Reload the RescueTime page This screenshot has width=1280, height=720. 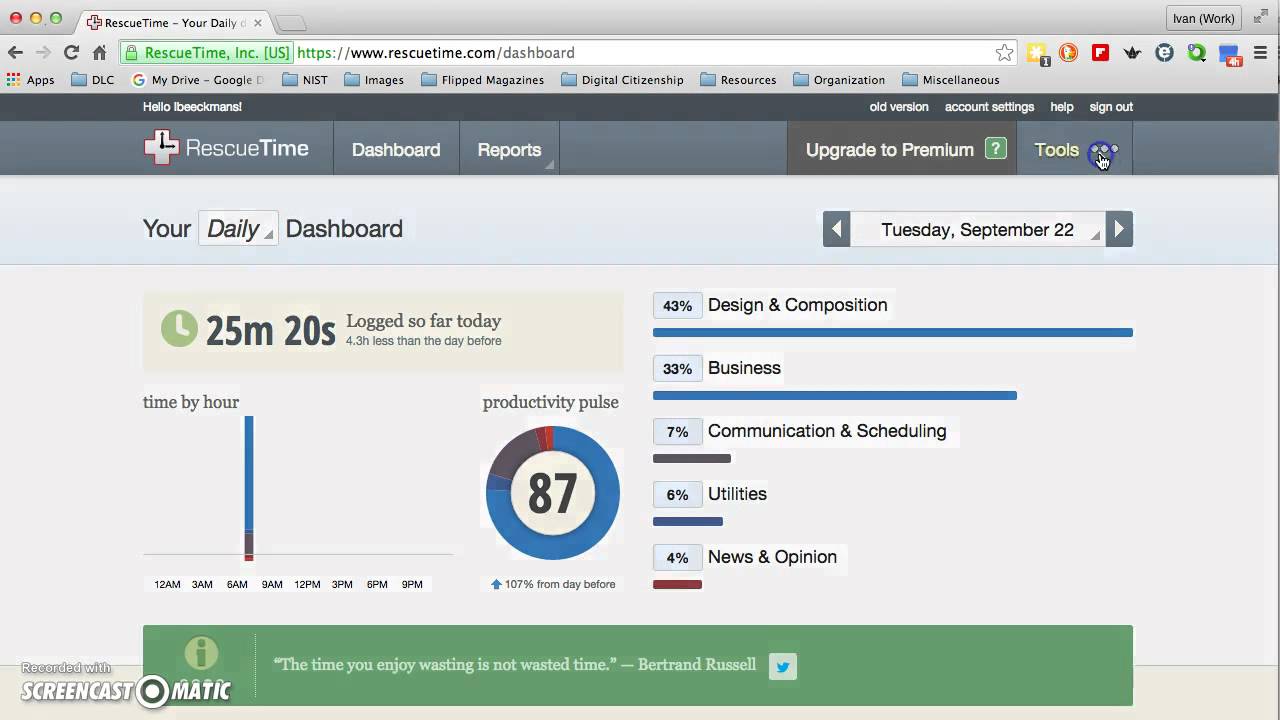tap(71, 53)
